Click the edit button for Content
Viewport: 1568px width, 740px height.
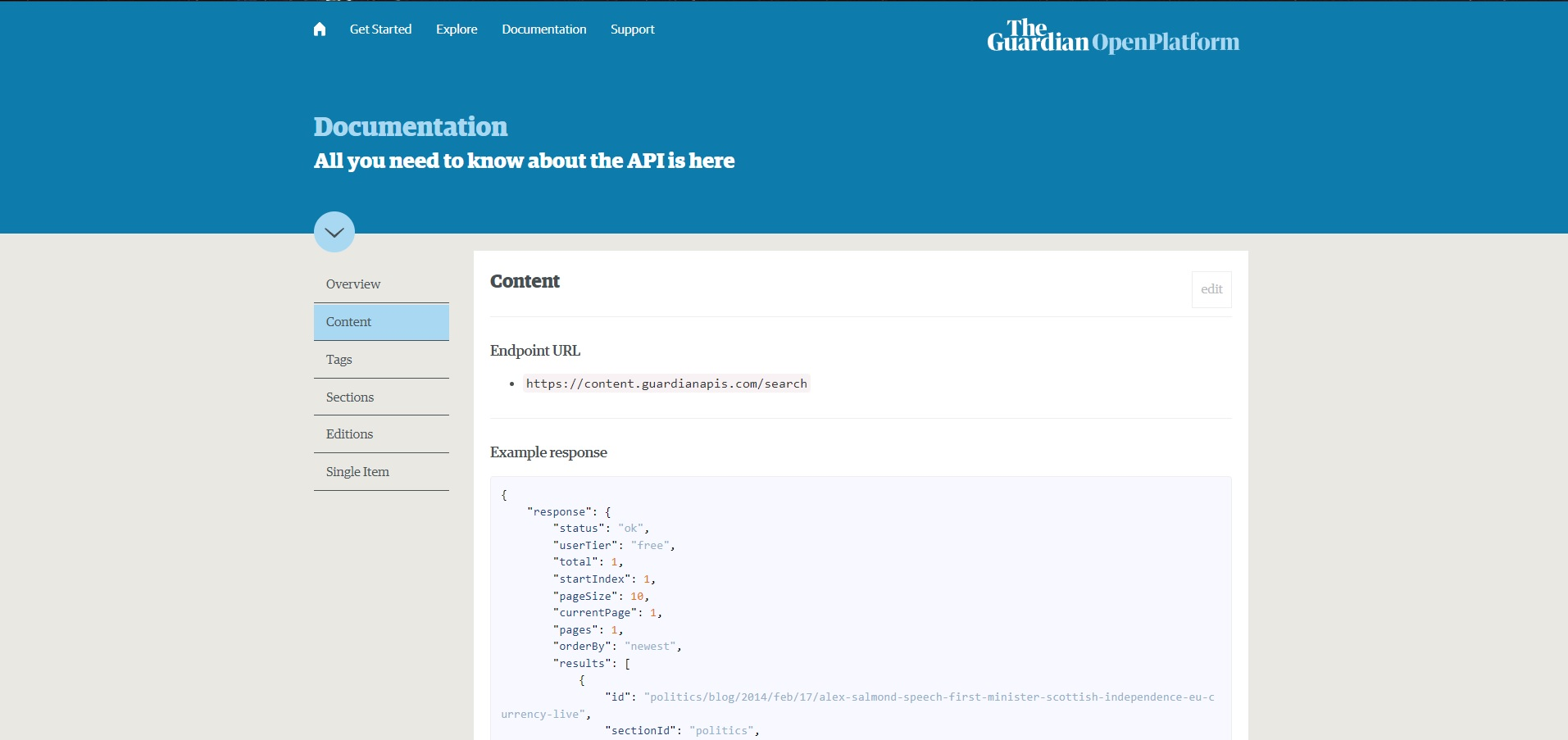click(1211, 289)
